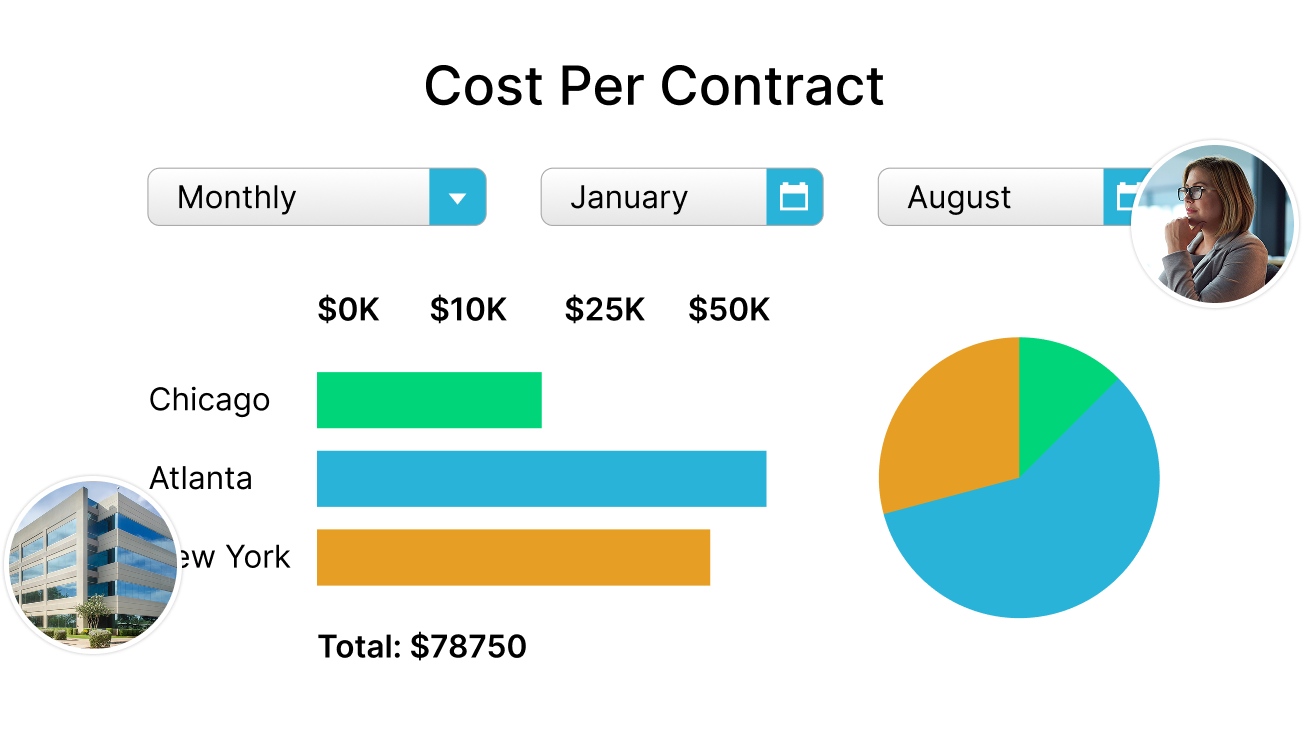Open the Monthly dropdown arrow
Image resolution: width=1303 pixels, height=731 pixels.
[x=457, y=197]
